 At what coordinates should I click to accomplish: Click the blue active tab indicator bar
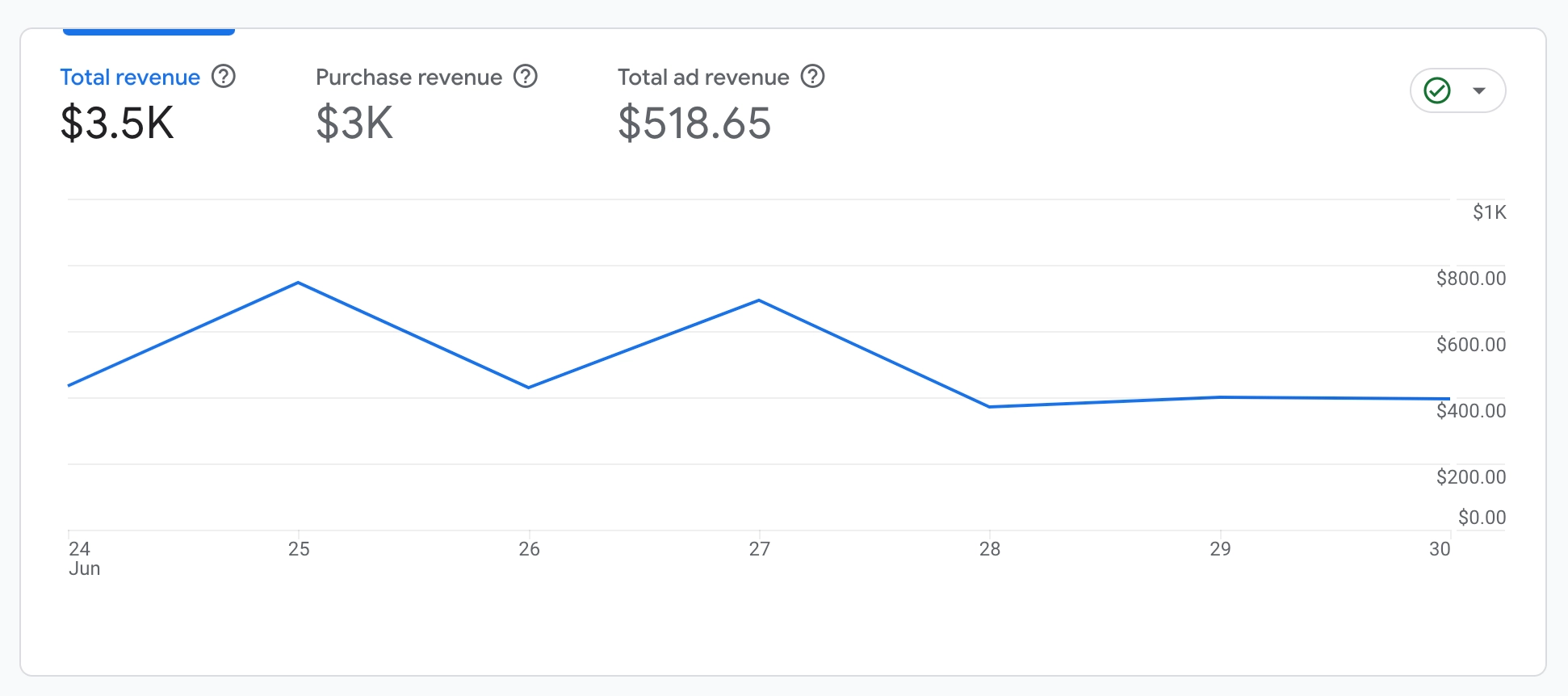click(149, 31)
